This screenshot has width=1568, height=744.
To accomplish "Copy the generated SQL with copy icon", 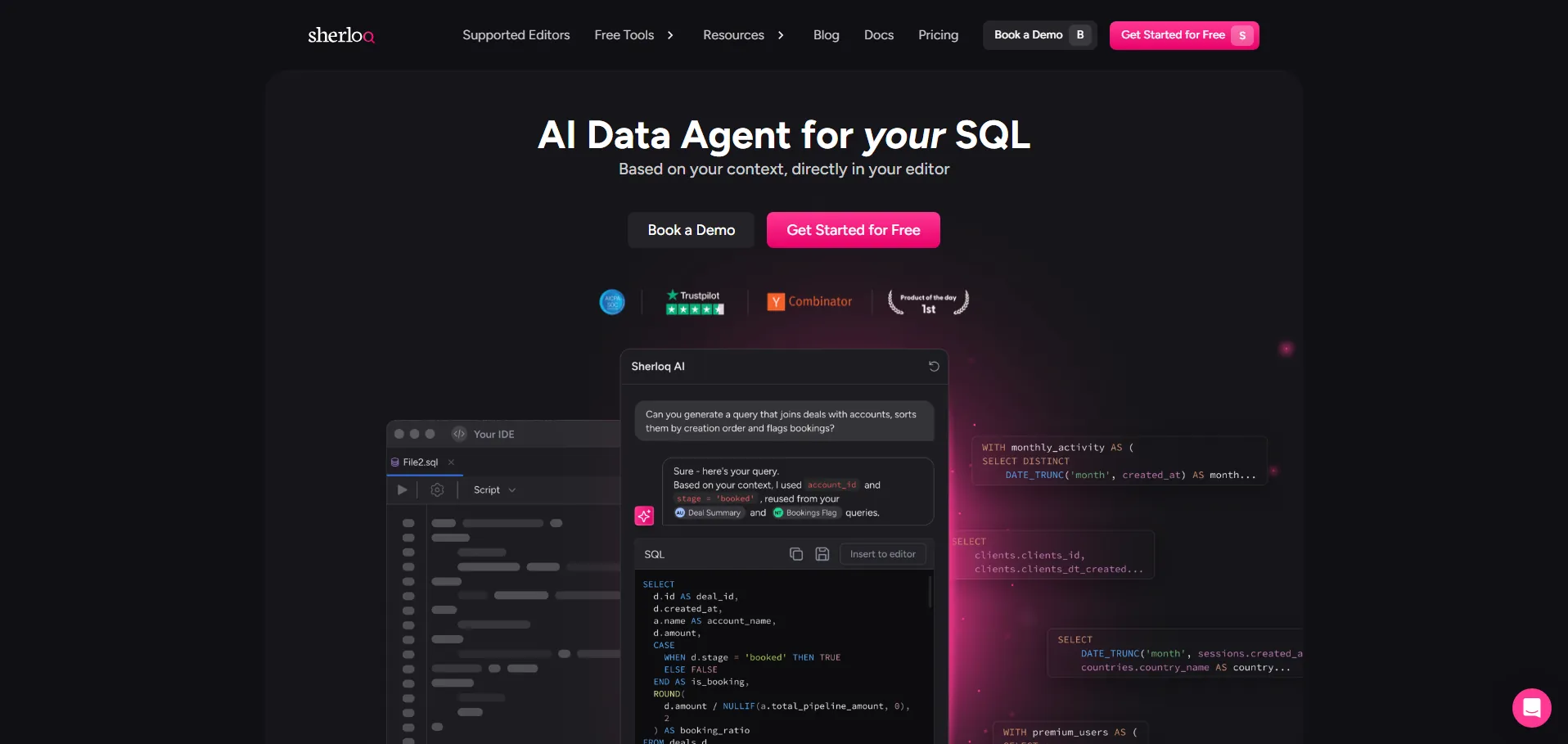I will click(795, 554).
